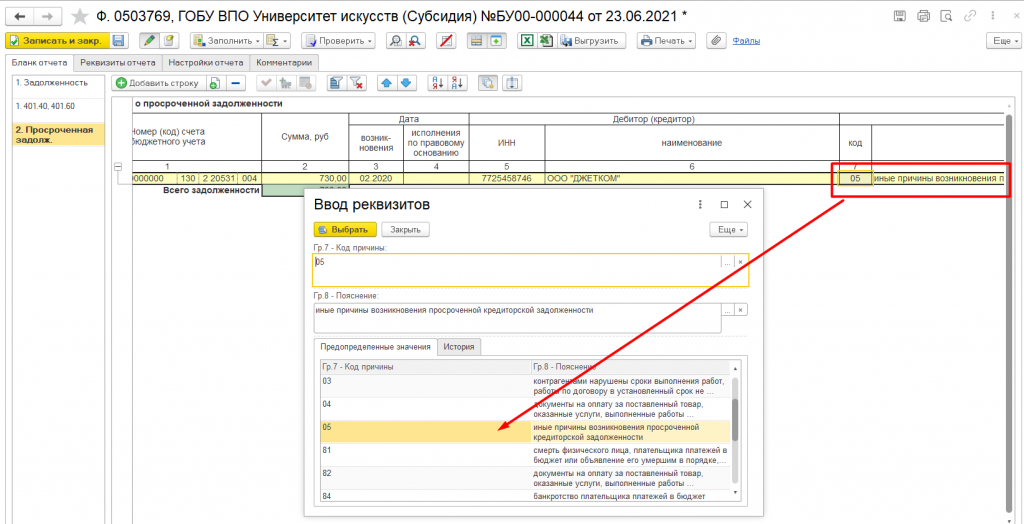Click the vertical three-dot menu in Ввод реквизитов dialog
1024x524 pixels.
point(700,204)
